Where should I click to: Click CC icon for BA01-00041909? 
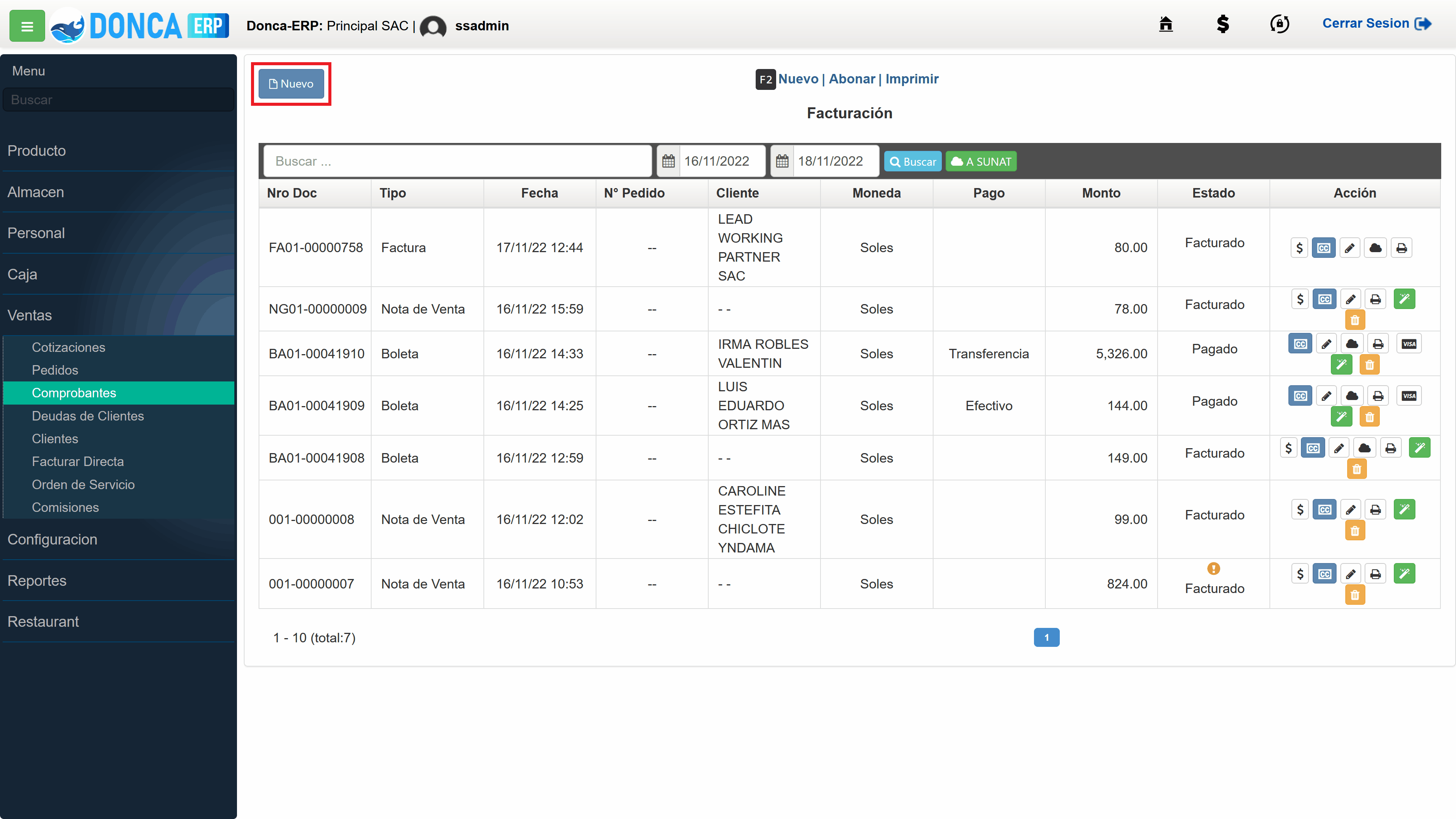tap(1301, 395)
